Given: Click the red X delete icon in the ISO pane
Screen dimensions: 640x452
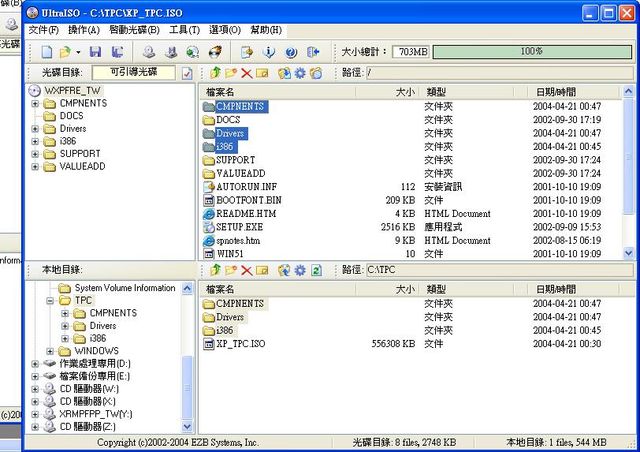Looking at the screenshot, I should point(247,73).
